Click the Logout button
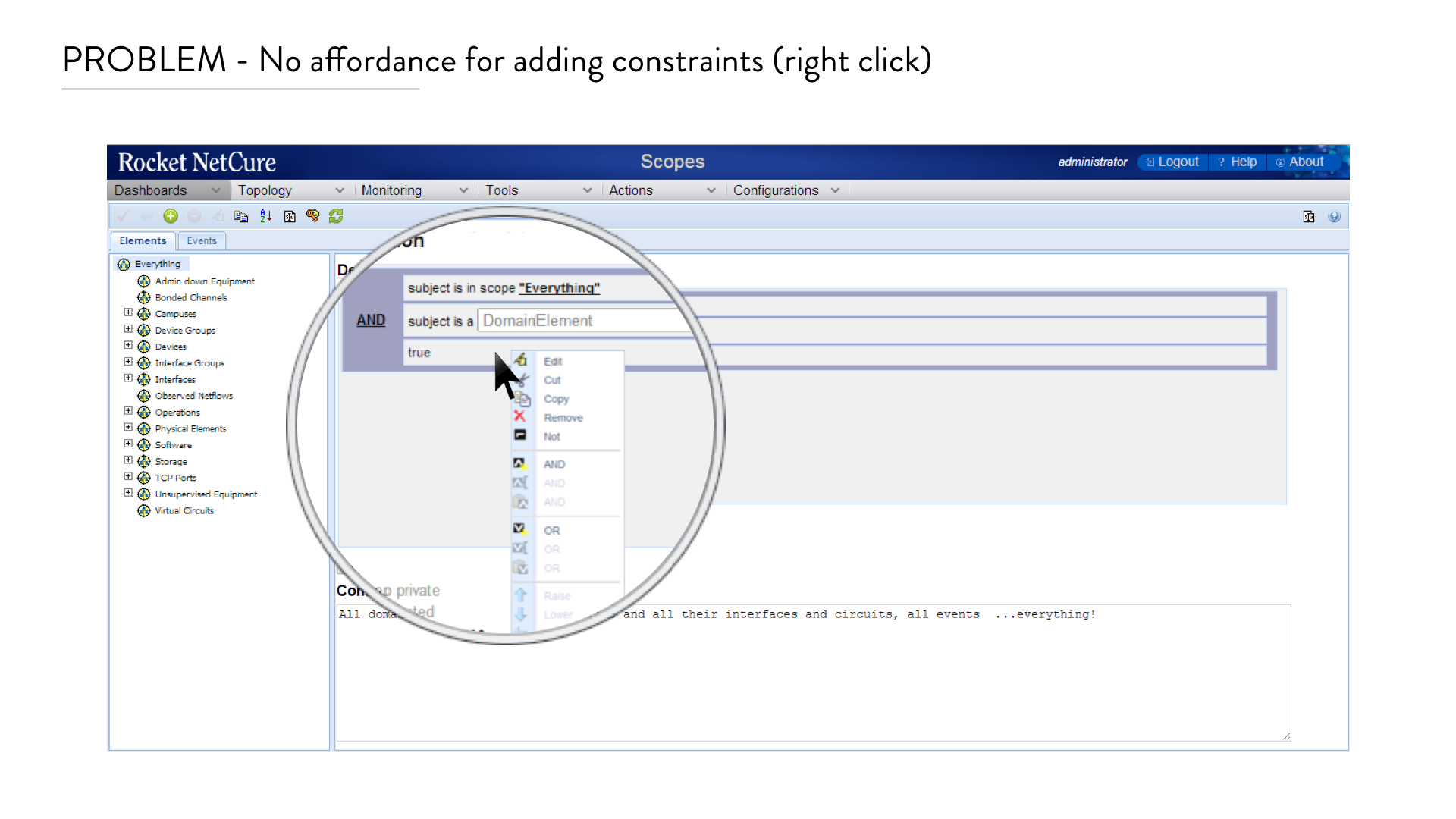Viewport: 1456px width, 819px height. [1172, 162]
